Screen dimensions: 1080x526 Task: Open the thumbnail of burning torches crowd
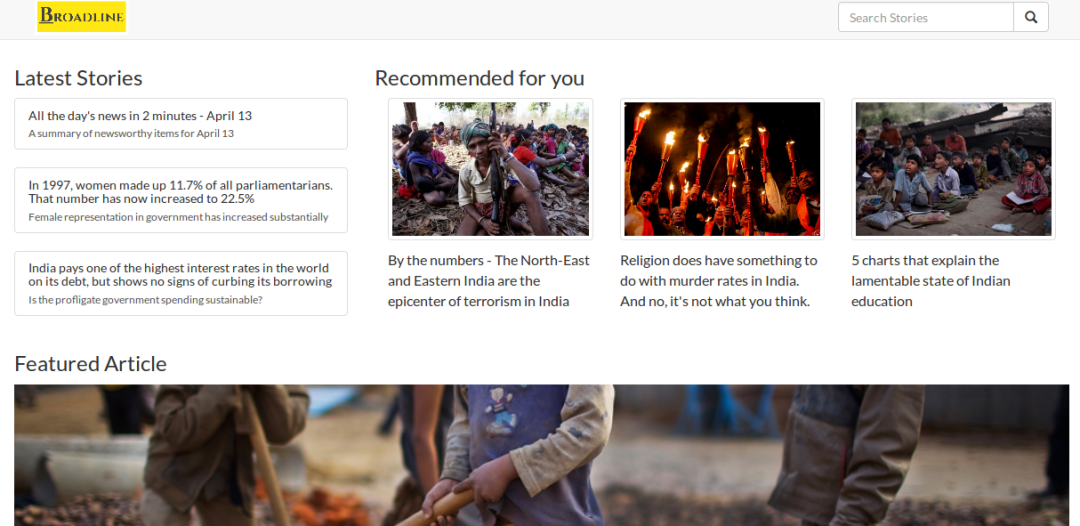pyautogui.click(x=722, y=169)
